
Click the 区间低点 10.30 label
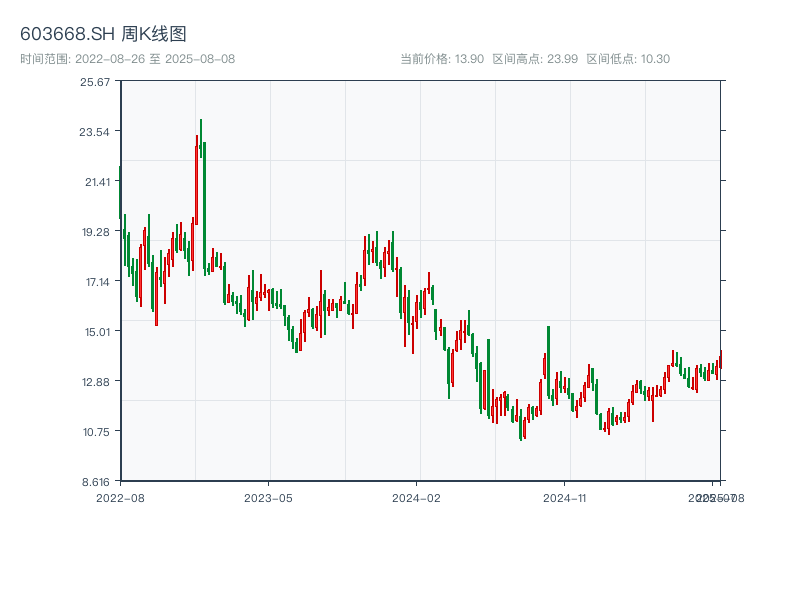[628, 59]
